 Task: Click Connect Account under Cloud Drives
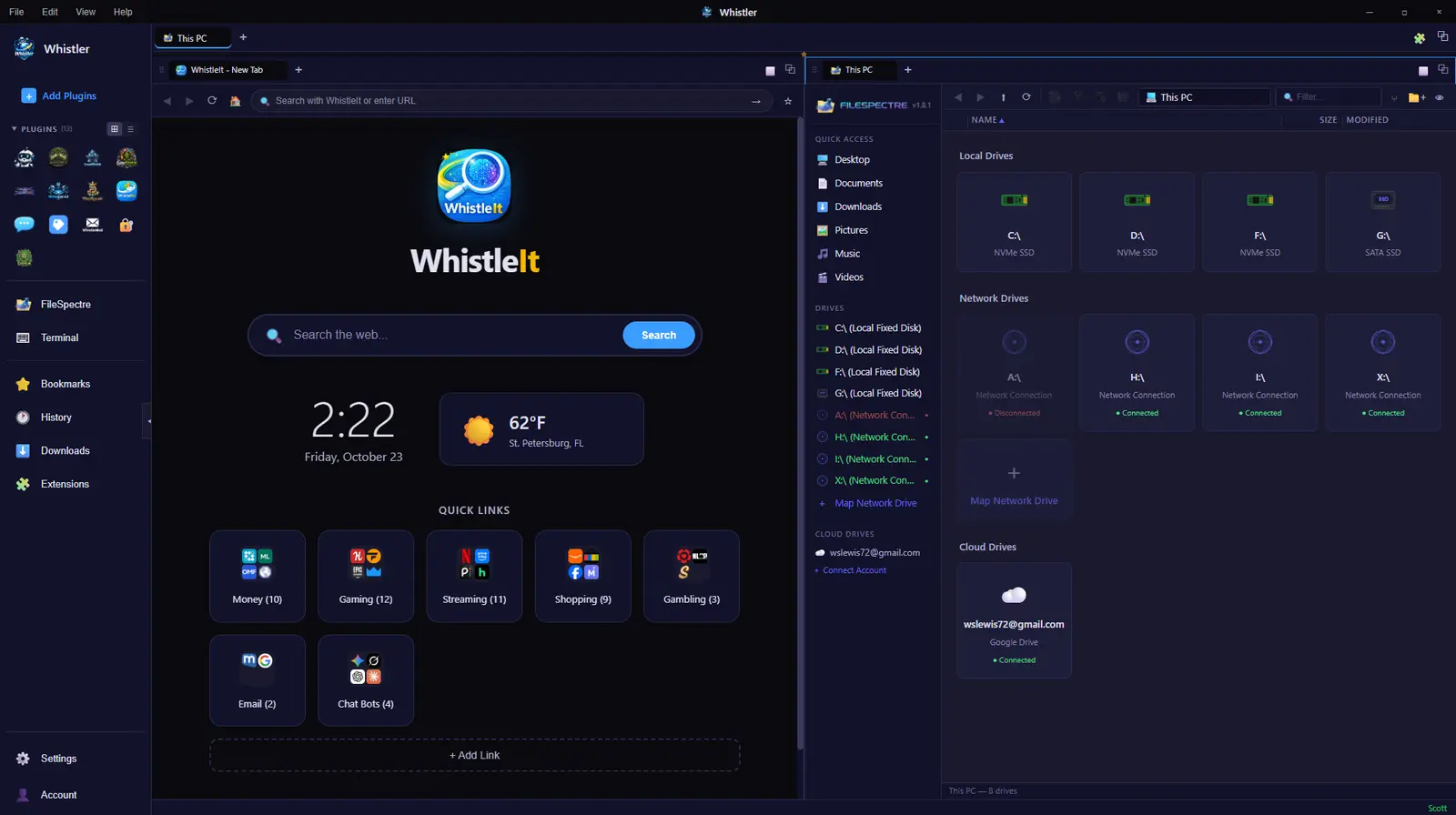click(x=851, y=570)
